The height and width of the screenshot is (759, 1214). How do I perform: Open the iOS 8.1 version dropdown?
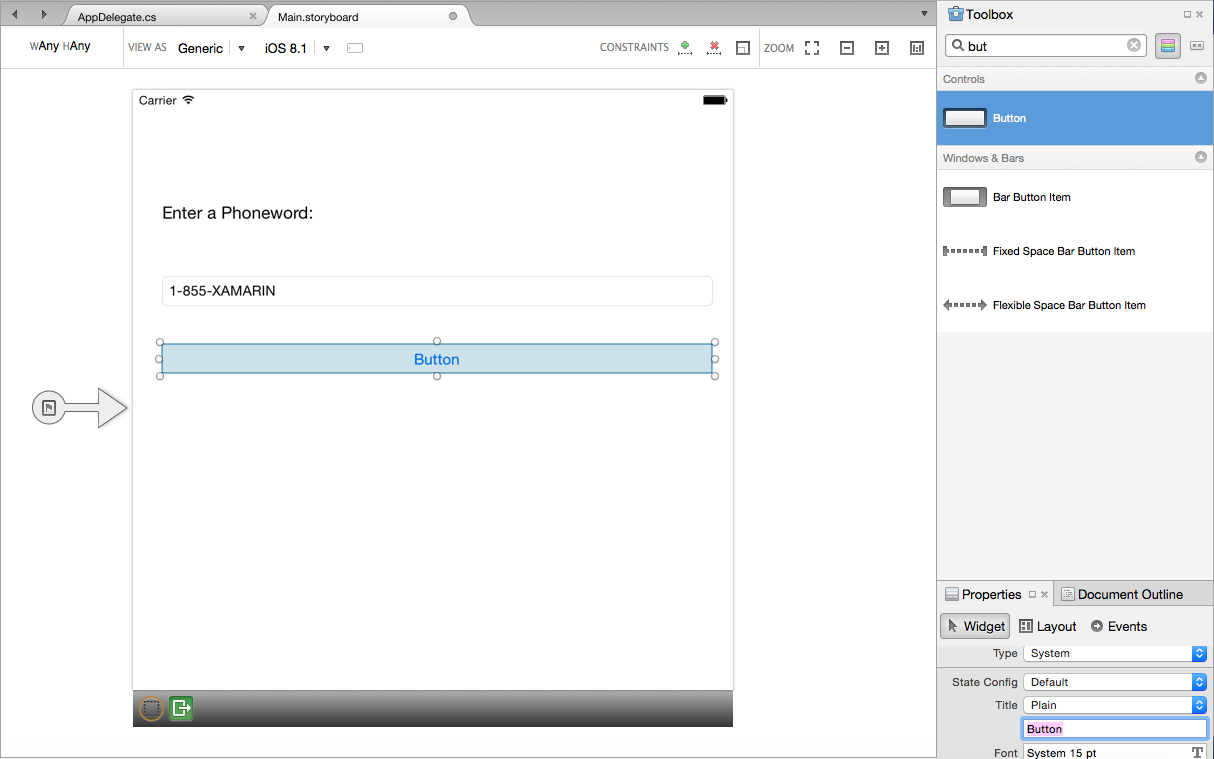326,48
